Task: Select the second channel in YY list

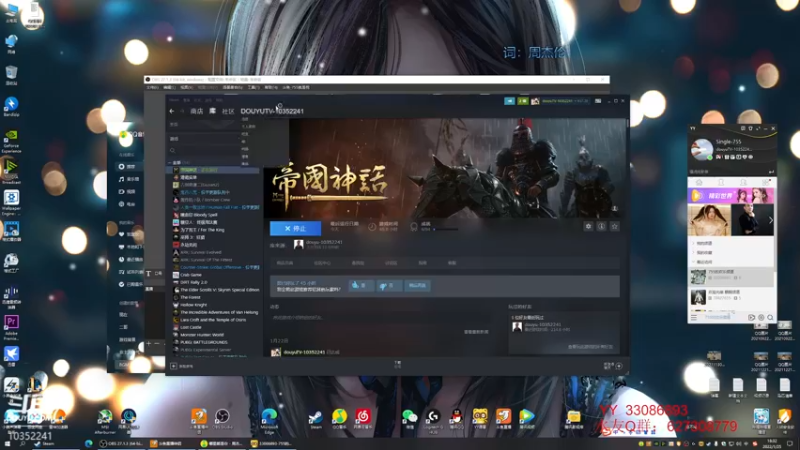Action: [x=731, y=297]
